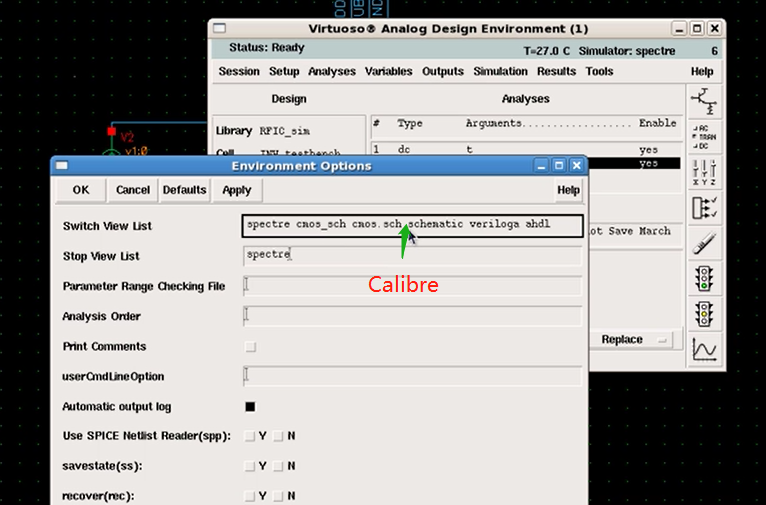The height and width of the screenshot is (505, 766).
Task: Minimize the Environment Options window
Action: 541,166
